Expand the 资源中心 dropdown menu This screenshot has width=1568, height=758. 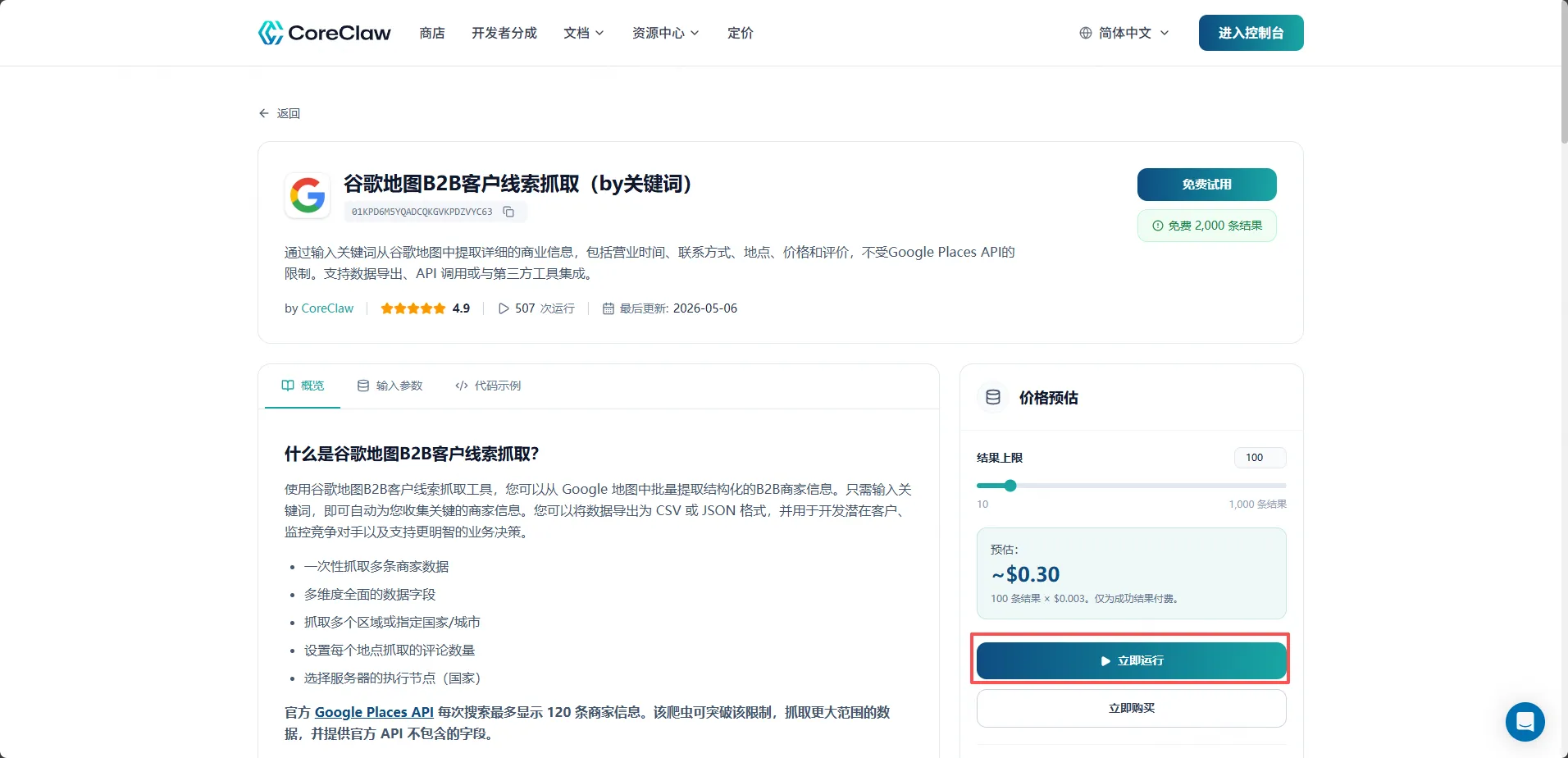(666, 33)
